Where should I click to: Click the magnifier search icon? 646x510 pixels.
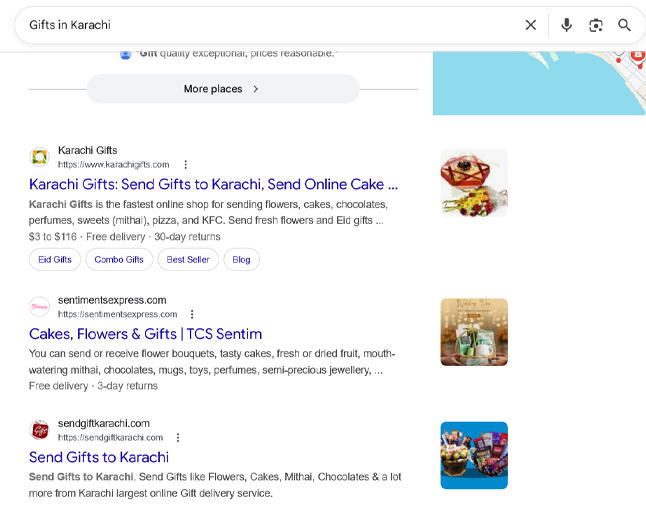pyautogui.click(x=625, y=25)
